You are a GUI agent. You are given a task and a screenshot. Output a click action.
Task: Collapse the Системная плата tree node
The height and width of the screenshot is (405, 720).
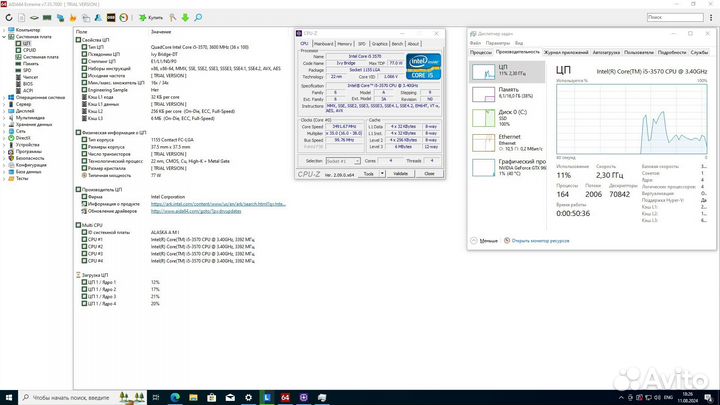[4, 37]
